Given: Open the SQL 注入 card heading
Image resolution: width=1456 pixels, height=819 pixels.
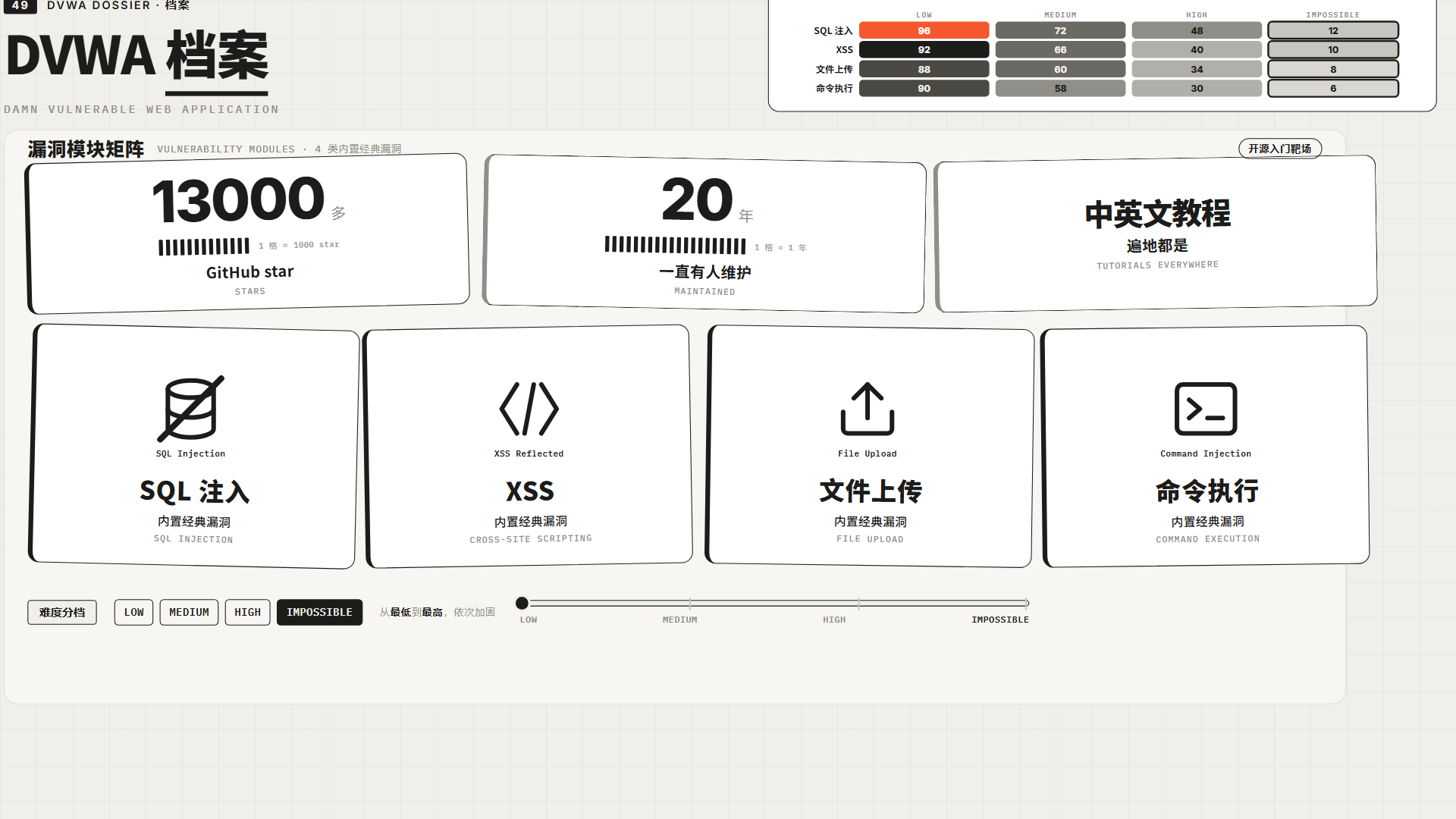Looking at the screenshot, I should [194, 491].
